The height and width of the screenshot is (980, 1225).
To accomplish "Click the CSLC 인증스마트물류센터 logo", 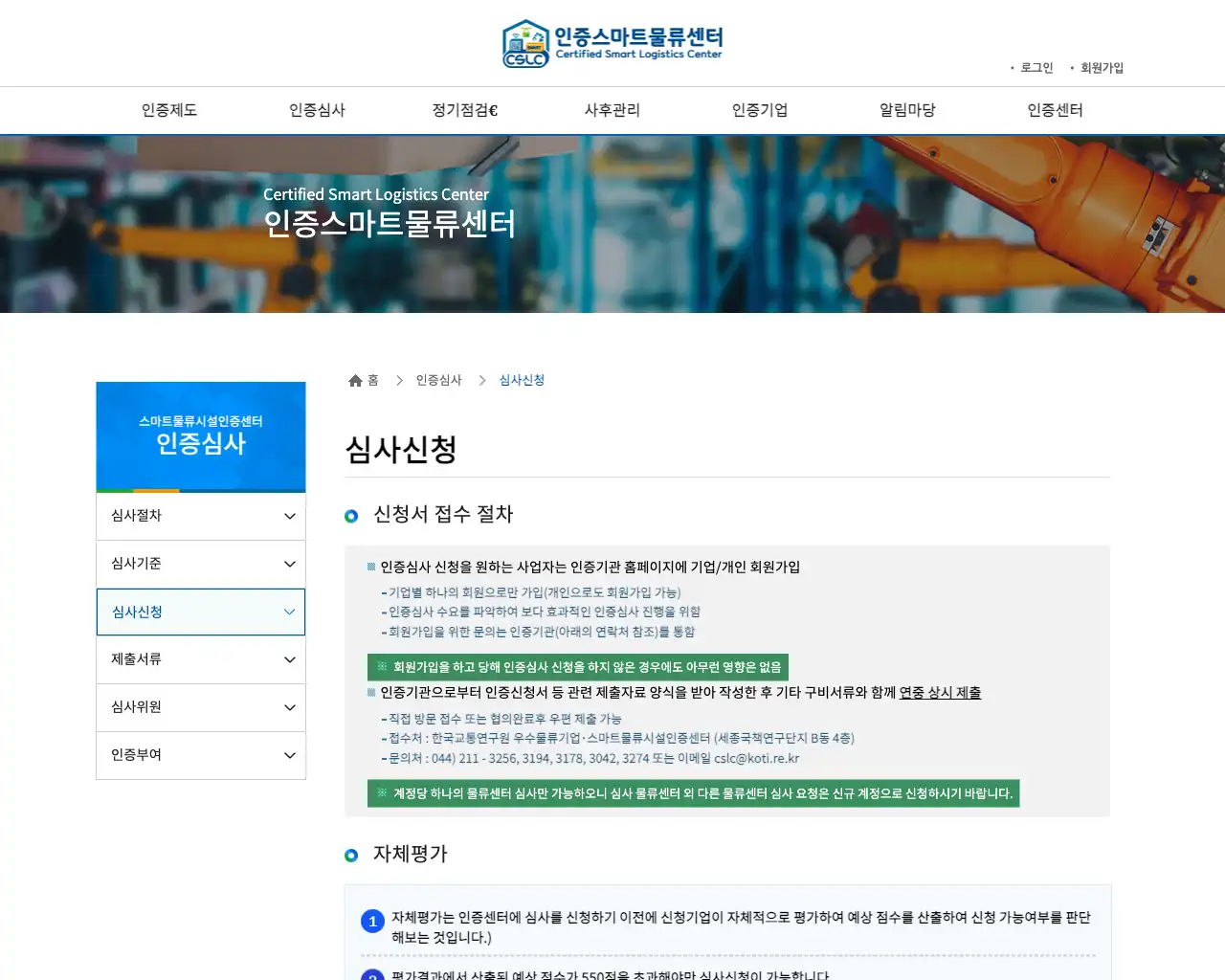I will point(612,43).
